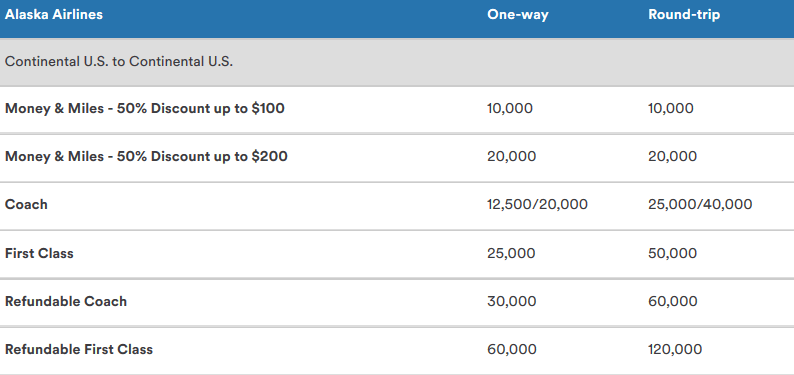Click the 60,000 round-trip Refundable Coach value
This screenshot has height=375, width=794.
coord(672,301)
